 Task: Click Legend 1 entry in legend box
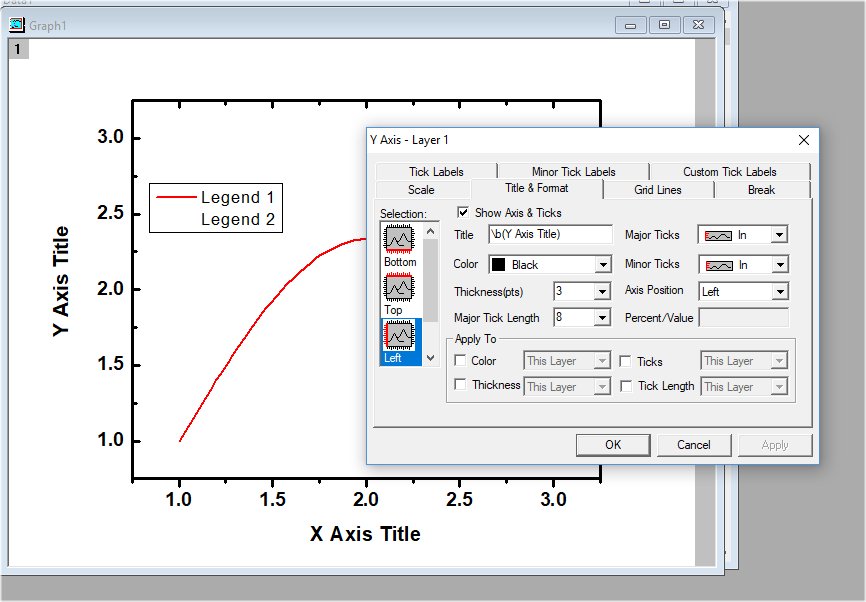point(237,197)
